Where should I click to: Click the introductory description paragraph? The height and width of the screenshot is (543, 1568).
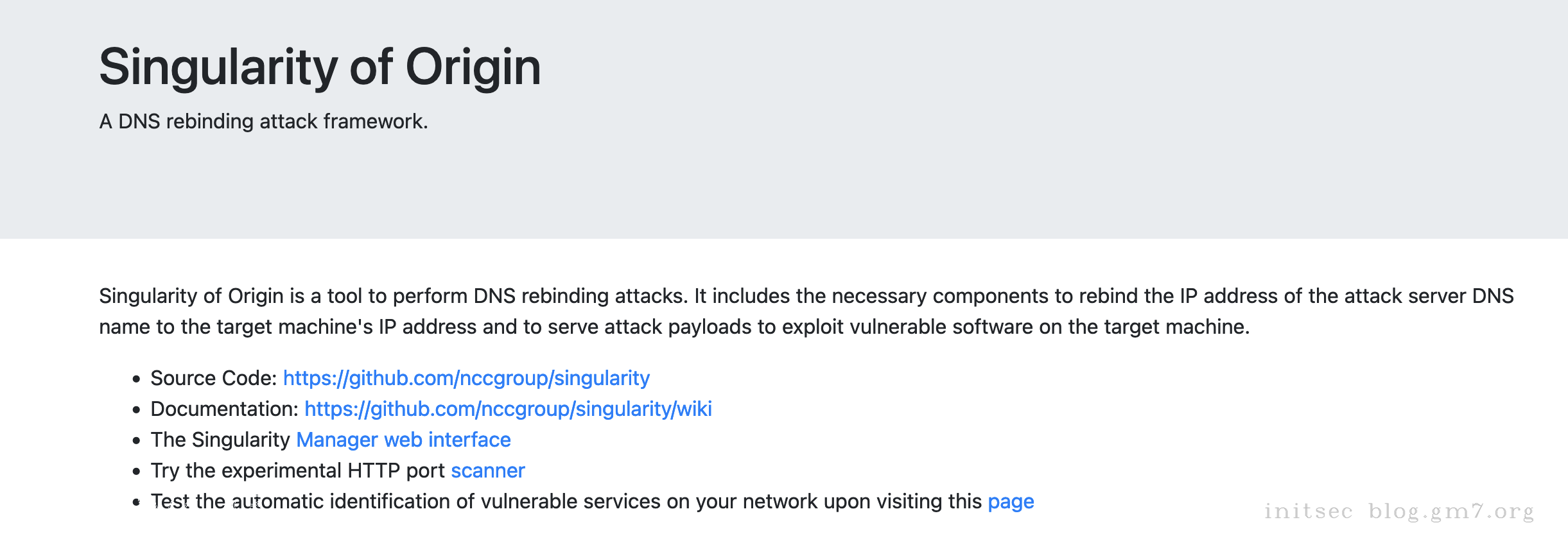click(x=674, y=311)
